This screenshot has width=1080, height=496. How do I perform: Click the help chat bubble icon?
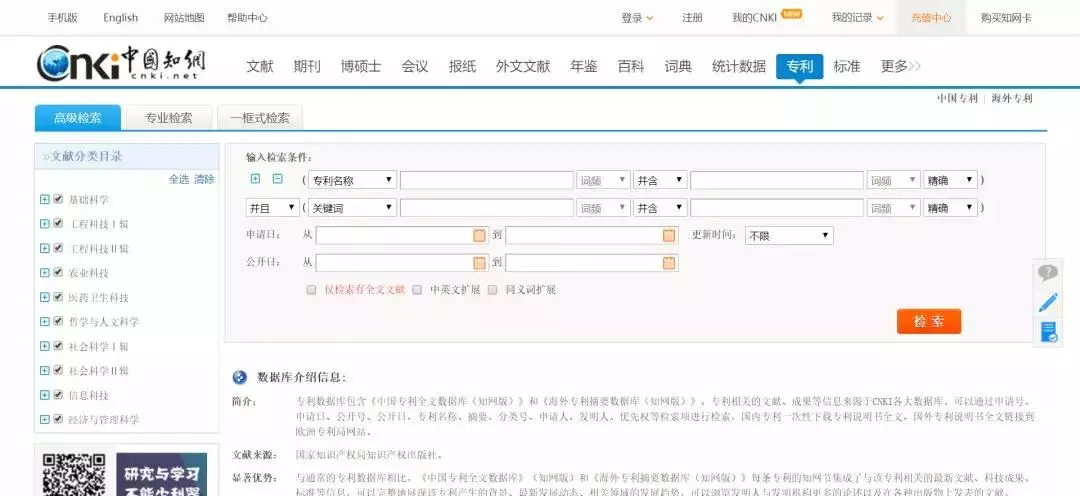[1048, 273]
